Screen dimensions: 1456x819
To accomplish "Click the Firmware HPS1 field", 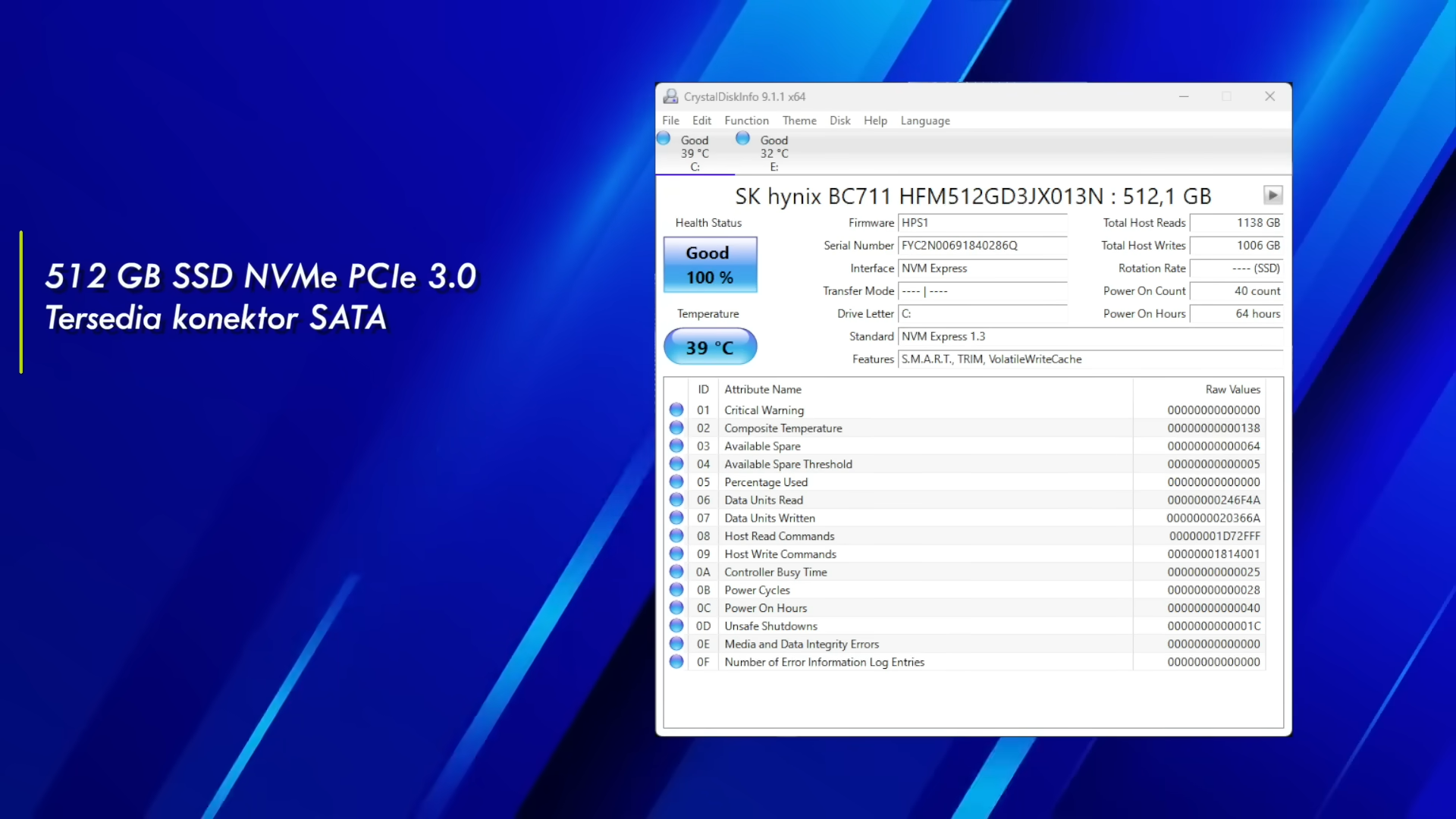I will (982, 223).
